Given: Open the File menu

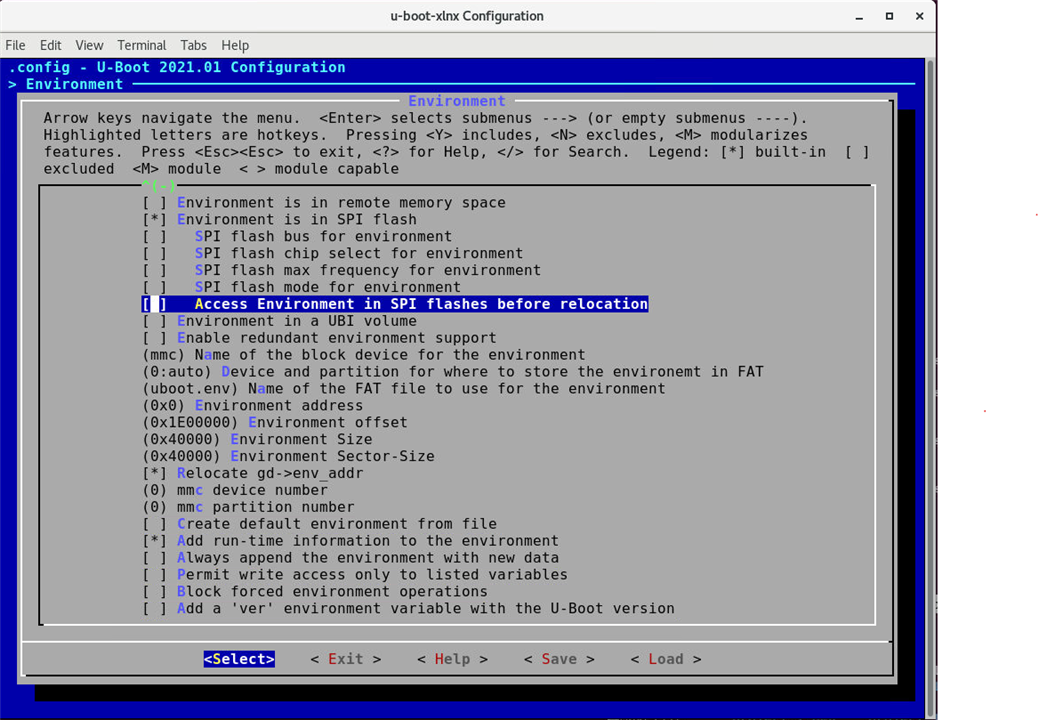Looking at the screenshot, I should 15,45.
